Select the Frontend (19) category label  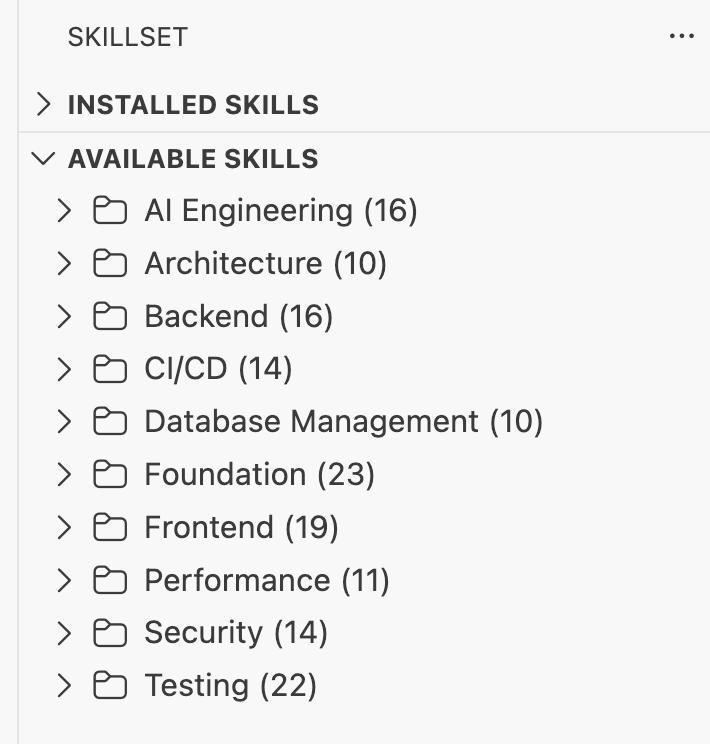pyautogui.click(x=241, y=528)
